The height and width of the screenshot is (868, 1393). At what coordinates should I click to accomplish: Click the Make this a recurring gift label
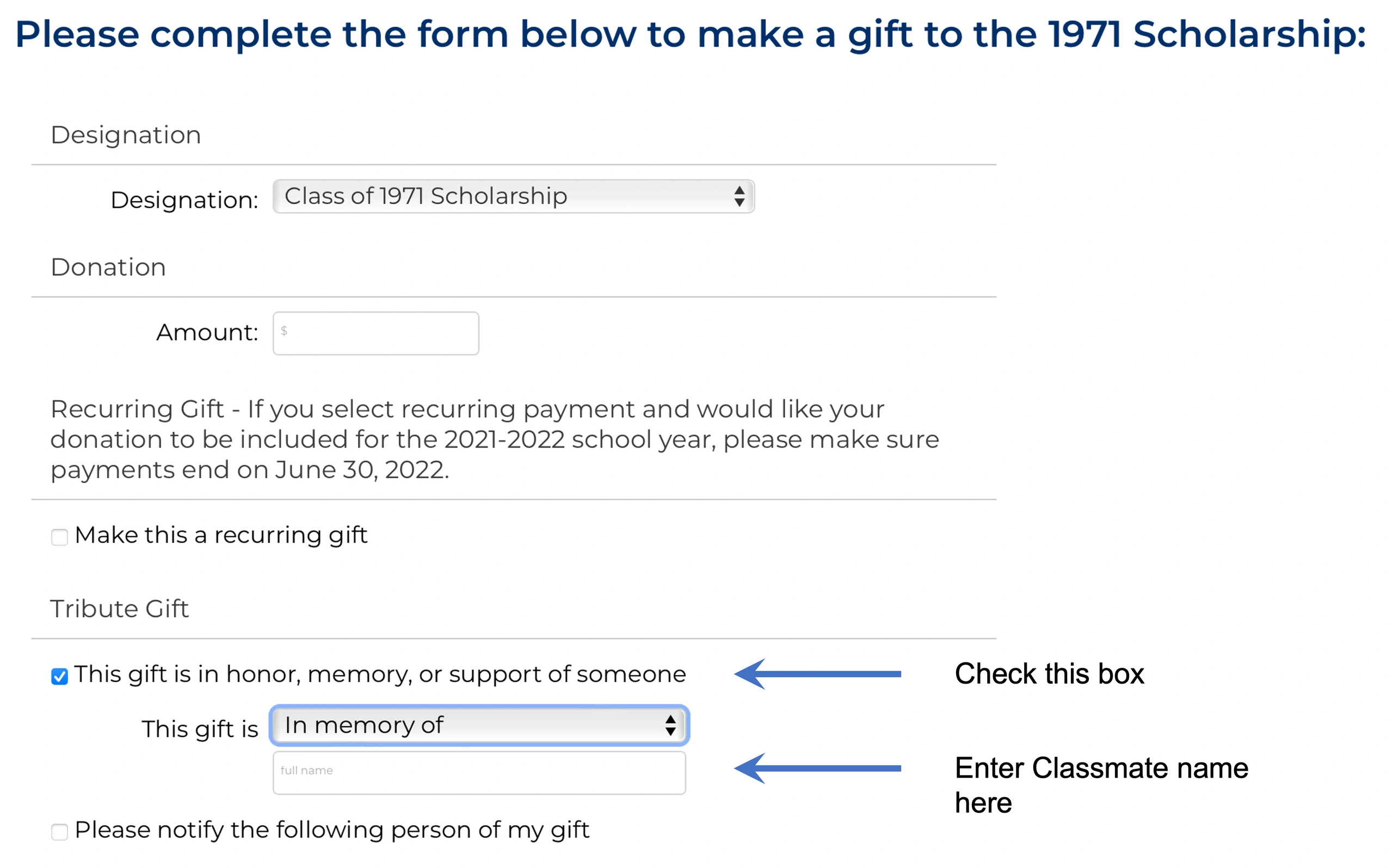point(221,536)
